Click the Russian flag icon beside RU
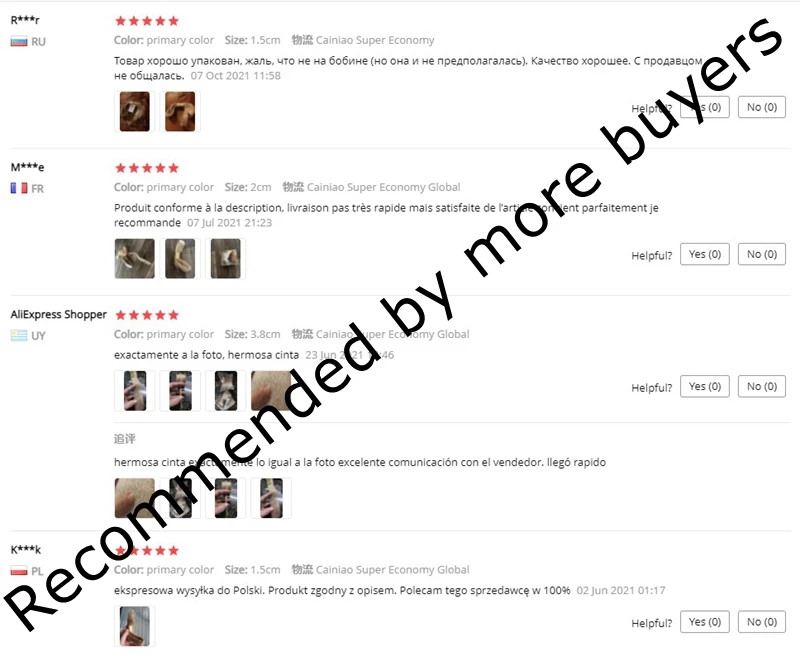The height and width of the screenshot is (661, 800). pyautogui.click(x=19, y=41)
